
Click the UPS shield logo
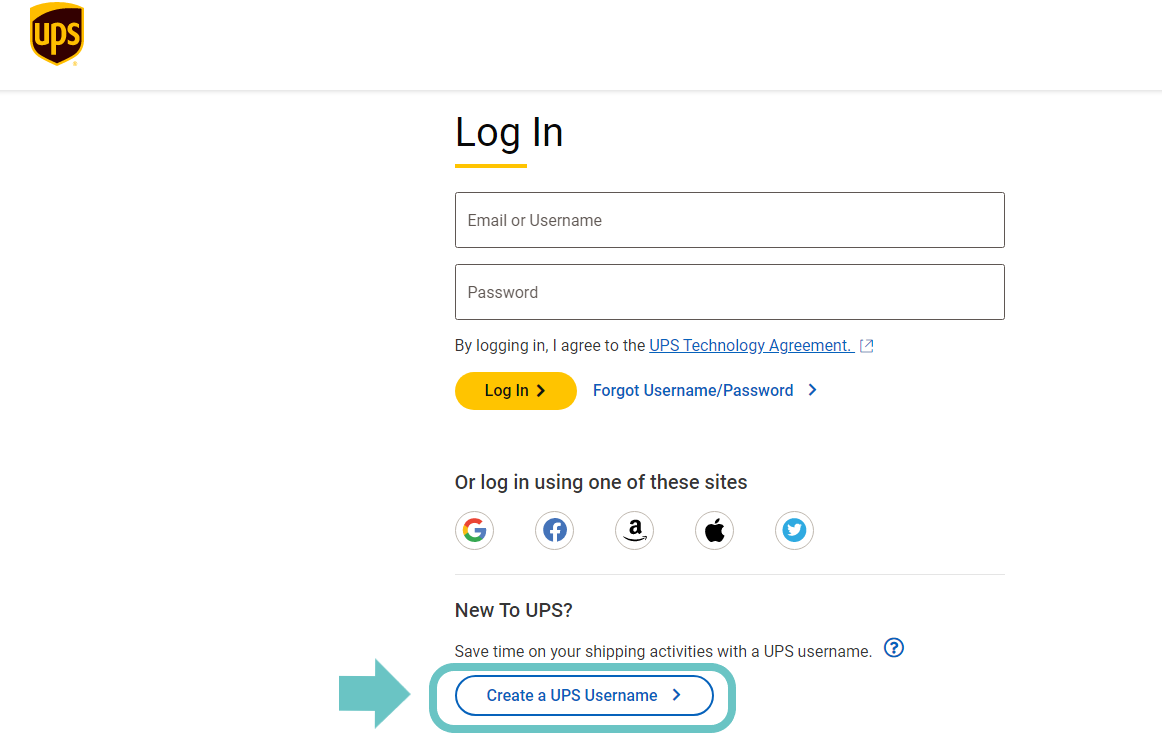pyautogui.click(x=57, y=33)
